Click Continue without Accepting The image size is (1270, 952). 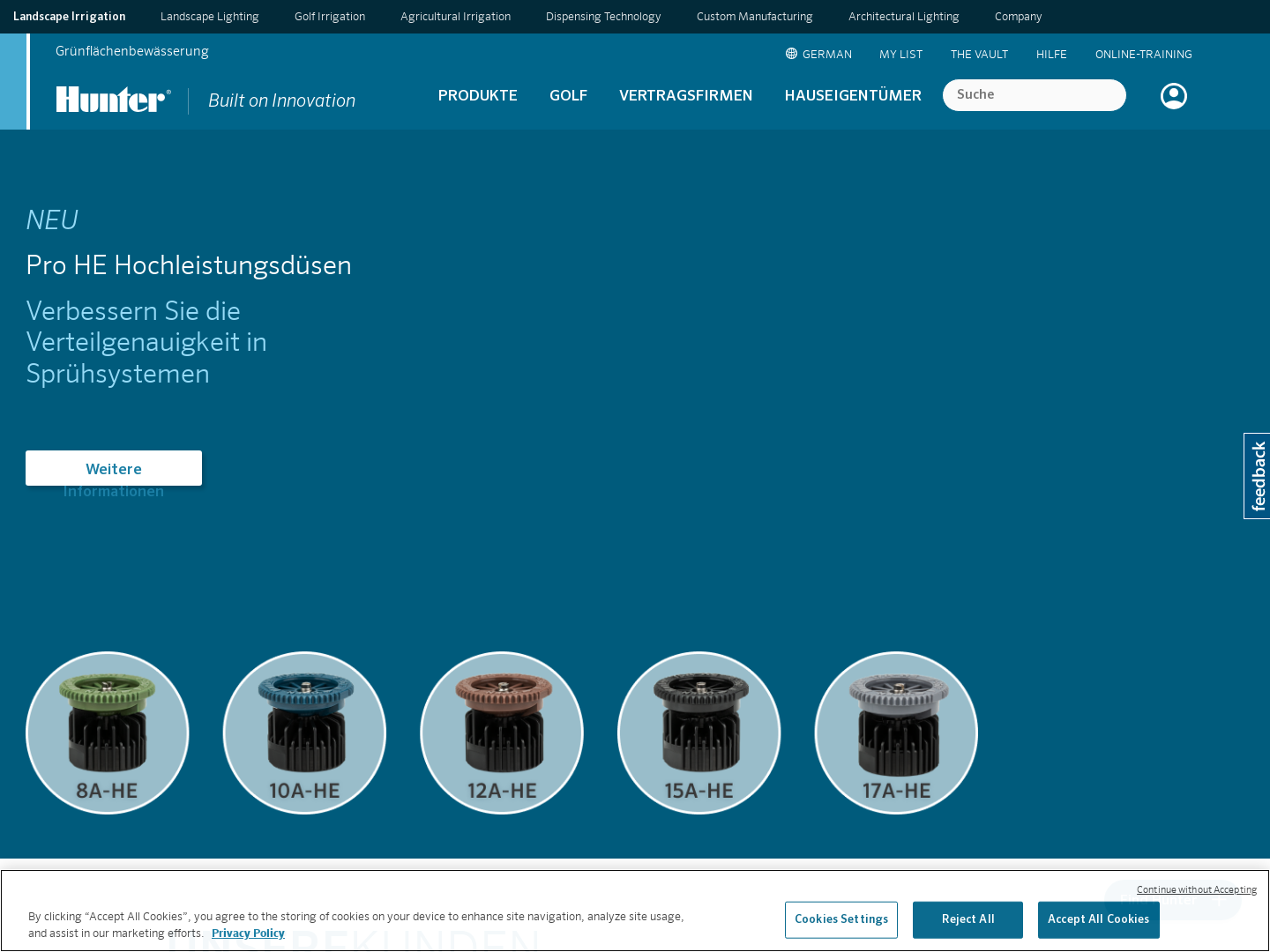tap(1197, 890)
